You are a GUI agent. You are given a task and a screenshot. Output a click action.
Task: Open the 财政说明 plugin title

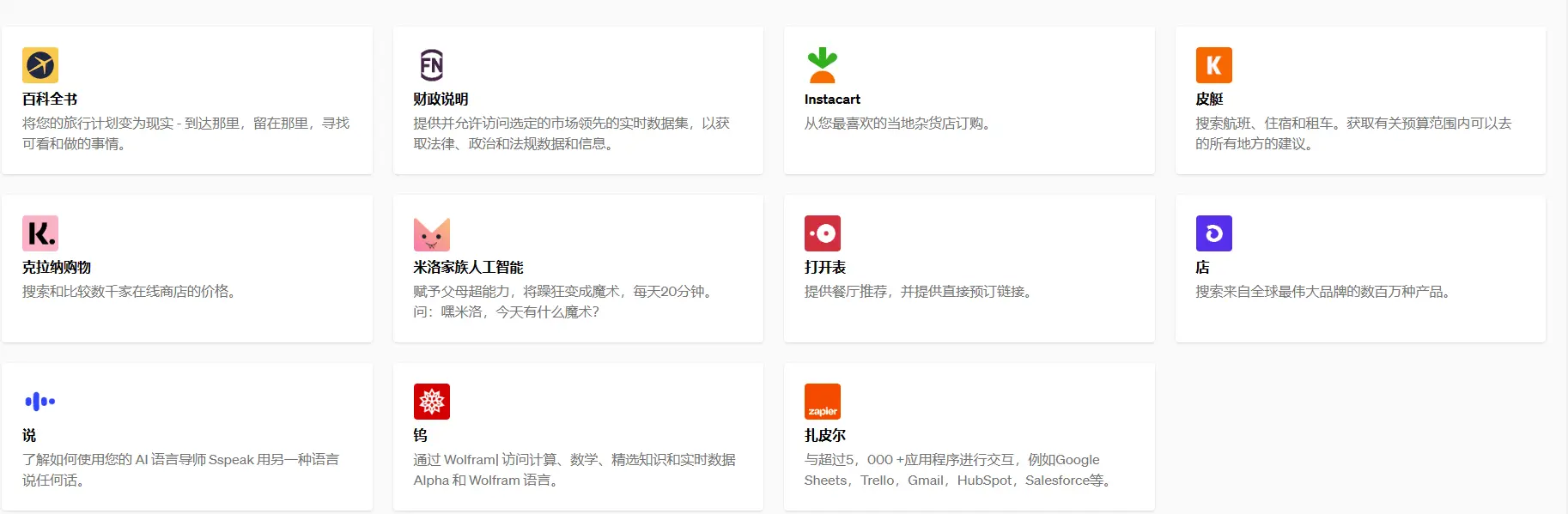point(441,100)
